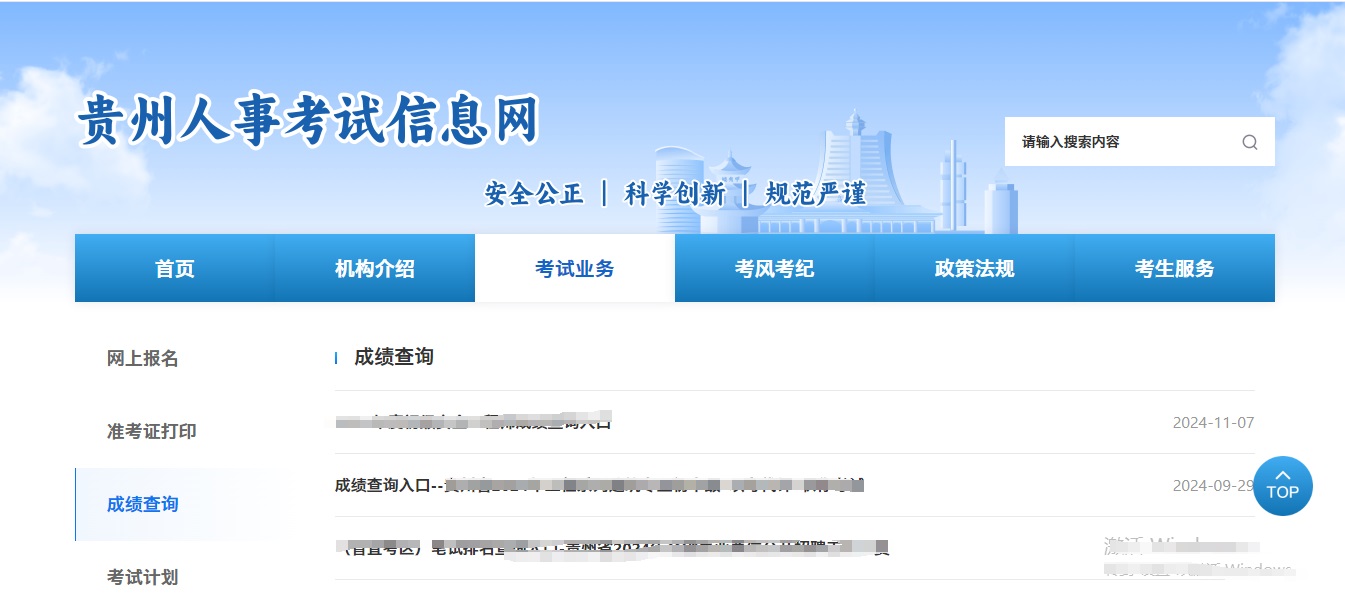Select the 首页 navigation tab
The height and width of the screenshot is (601, 1345).
tap(174, 268)
